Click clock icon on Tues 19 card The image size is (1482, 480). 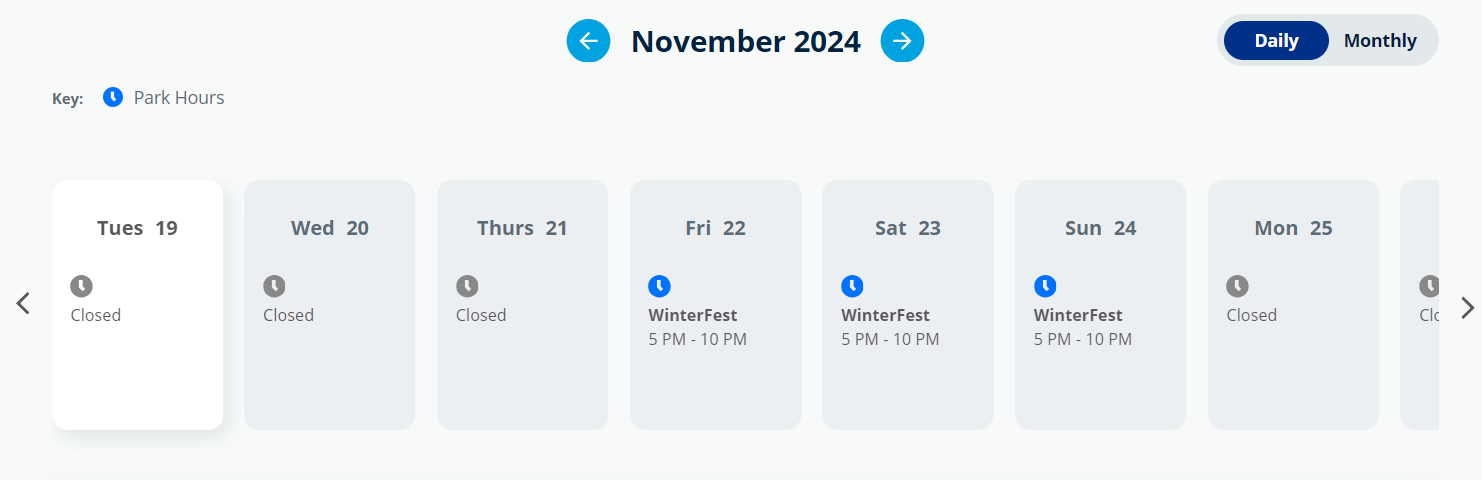[x=81, y=287]
